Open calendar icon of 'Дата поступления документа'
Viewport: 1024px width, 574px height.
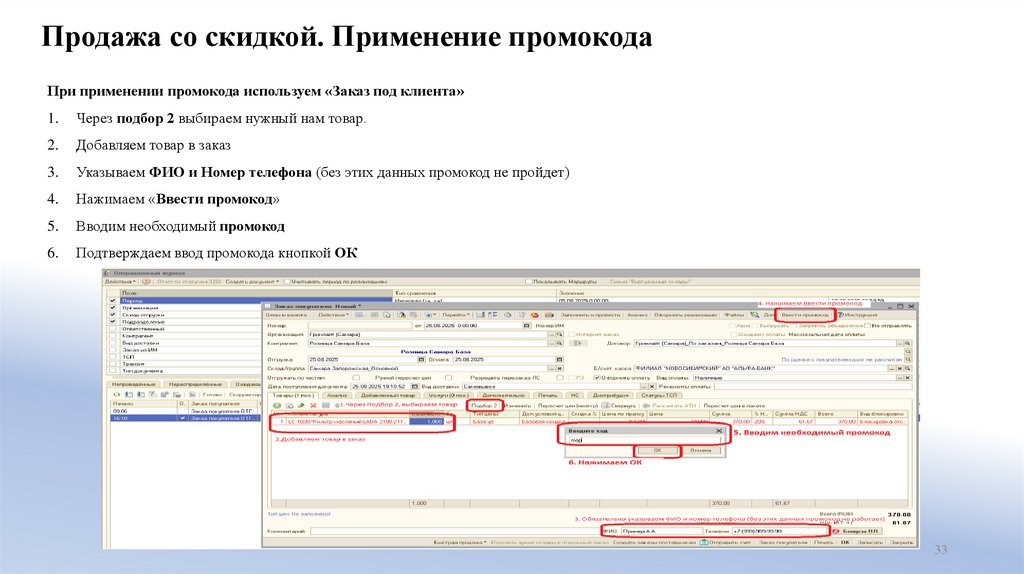[x=415, y=387]
